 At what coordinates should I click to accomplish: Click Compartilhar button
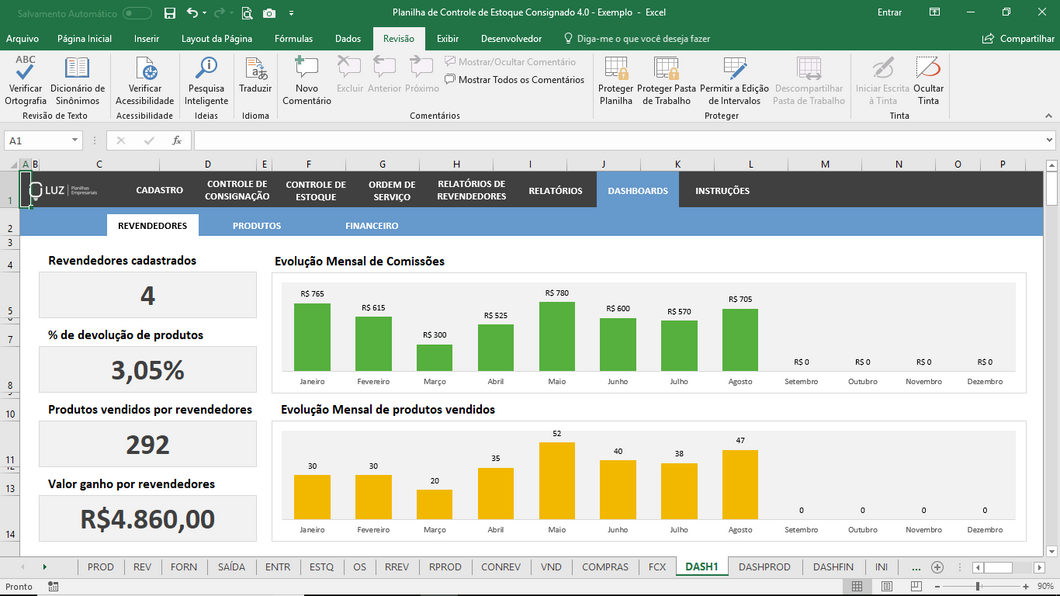pyautogui.click(x=1018, y=39)
